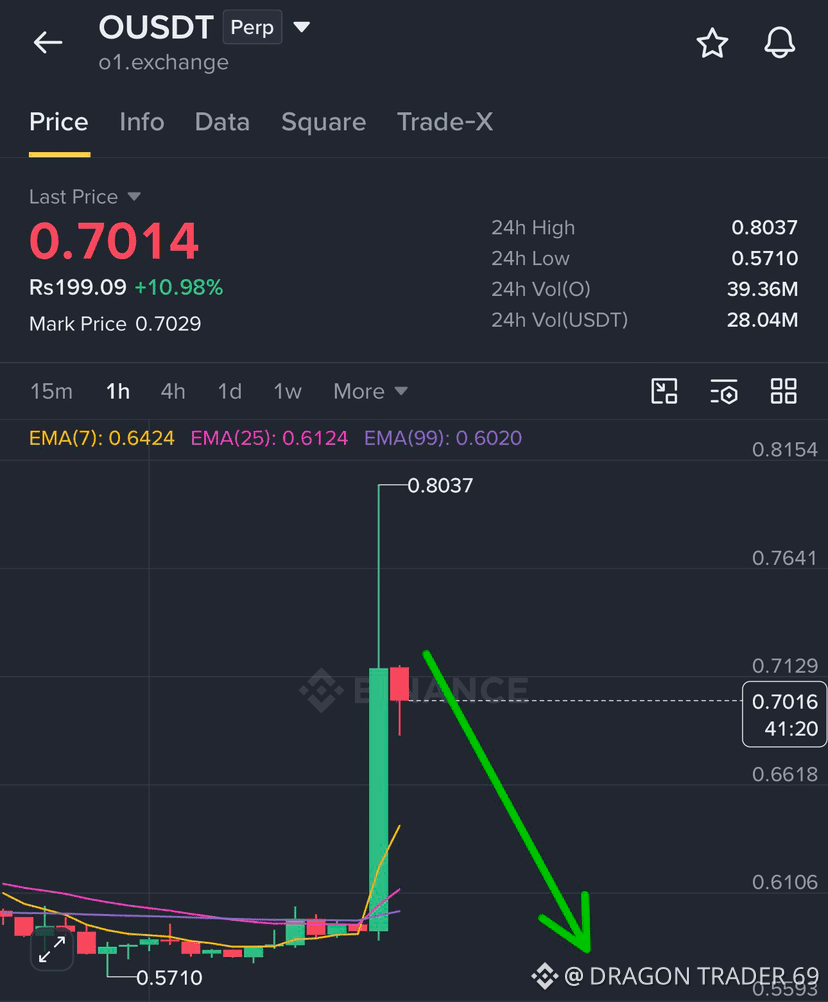
Task: Click the current price tag 0.7016
Action: 785,714
